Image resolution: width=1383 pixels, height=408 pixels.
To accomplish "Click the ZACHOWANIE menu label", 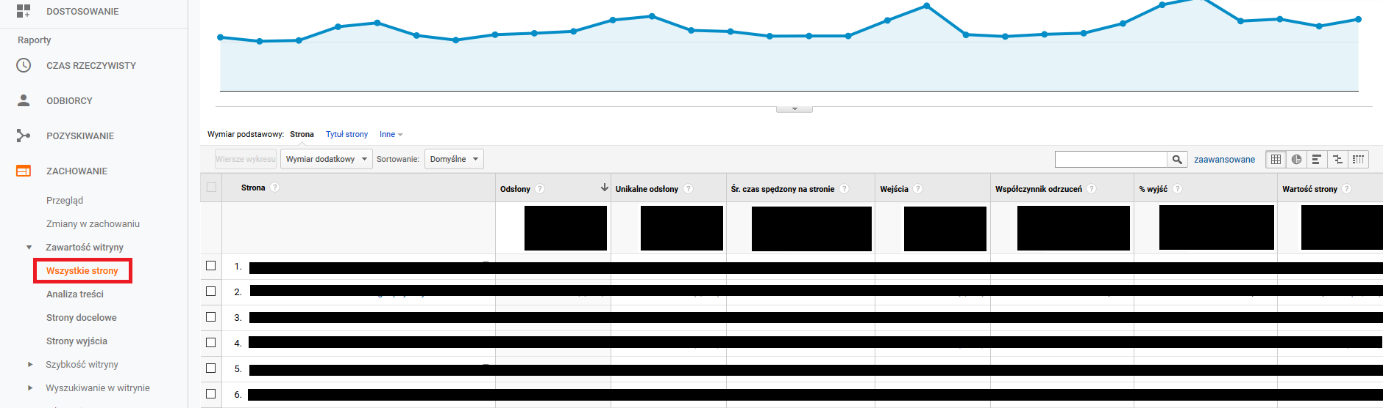I will pos(77,171).
